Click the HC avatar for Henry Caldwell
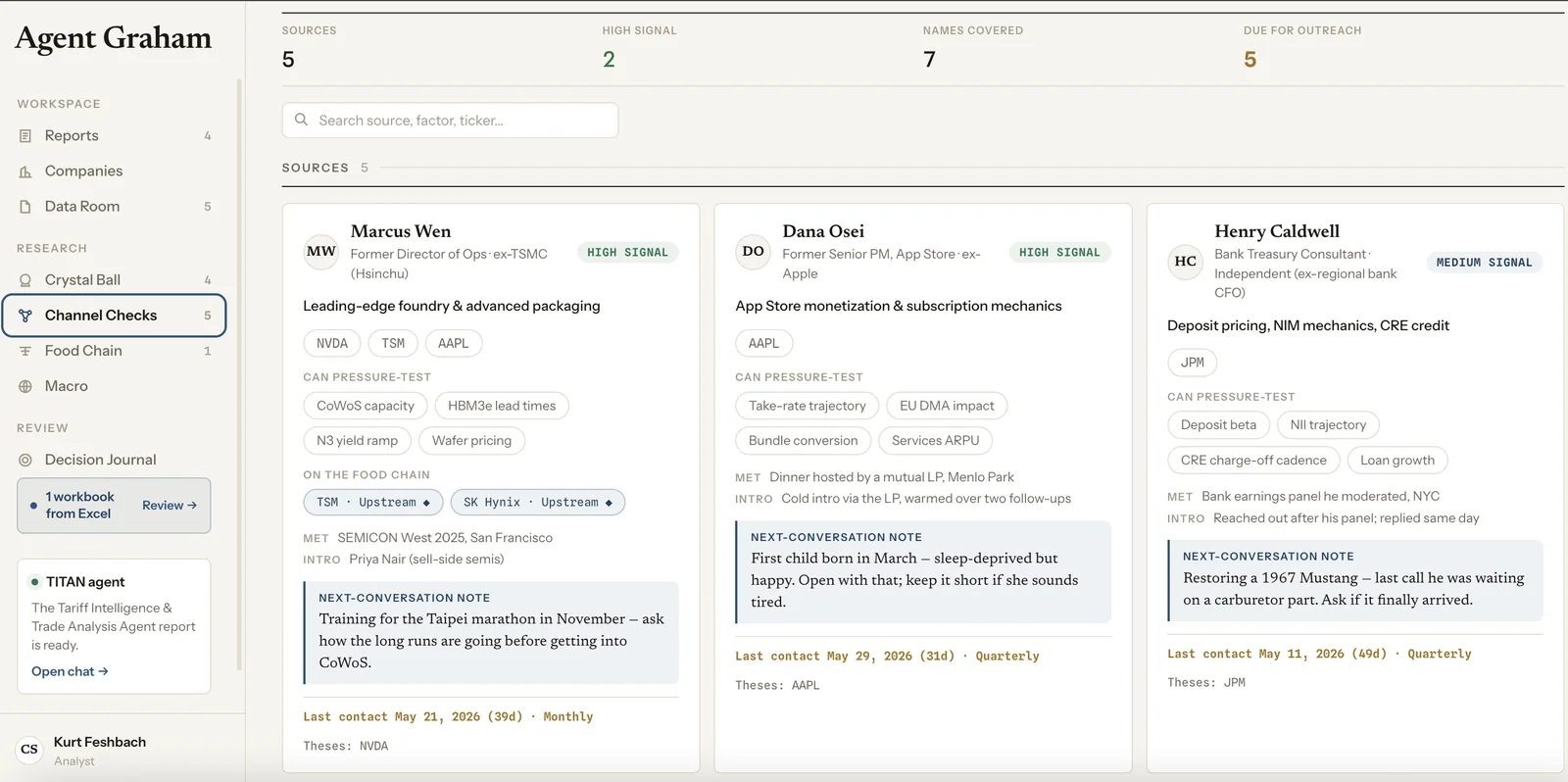Image resolution: width=1568 pixels, height=782 pixels. click(x=1186, y=262)
